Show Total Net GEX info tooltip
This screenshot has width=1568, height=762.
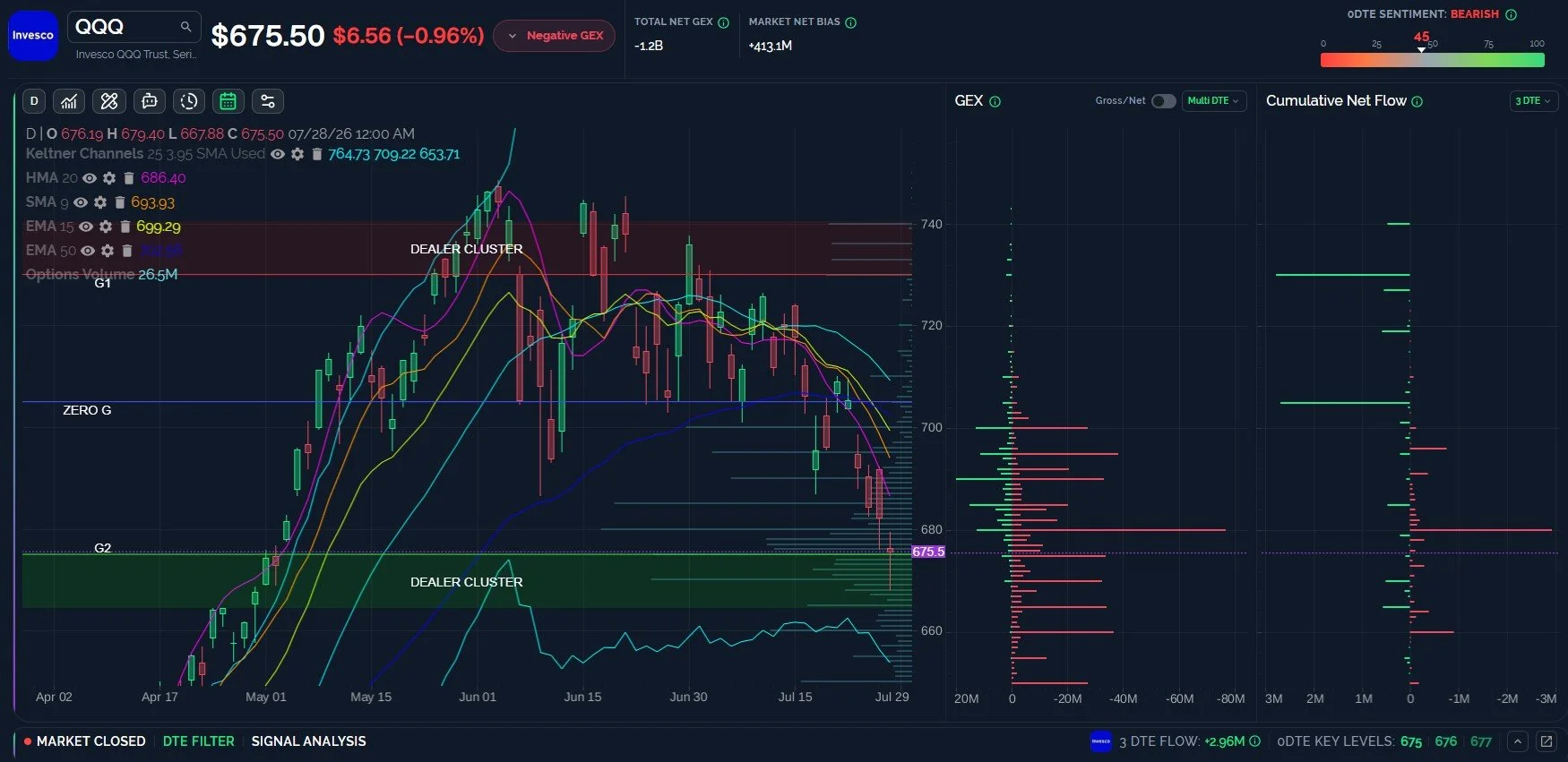click(724, 22)
